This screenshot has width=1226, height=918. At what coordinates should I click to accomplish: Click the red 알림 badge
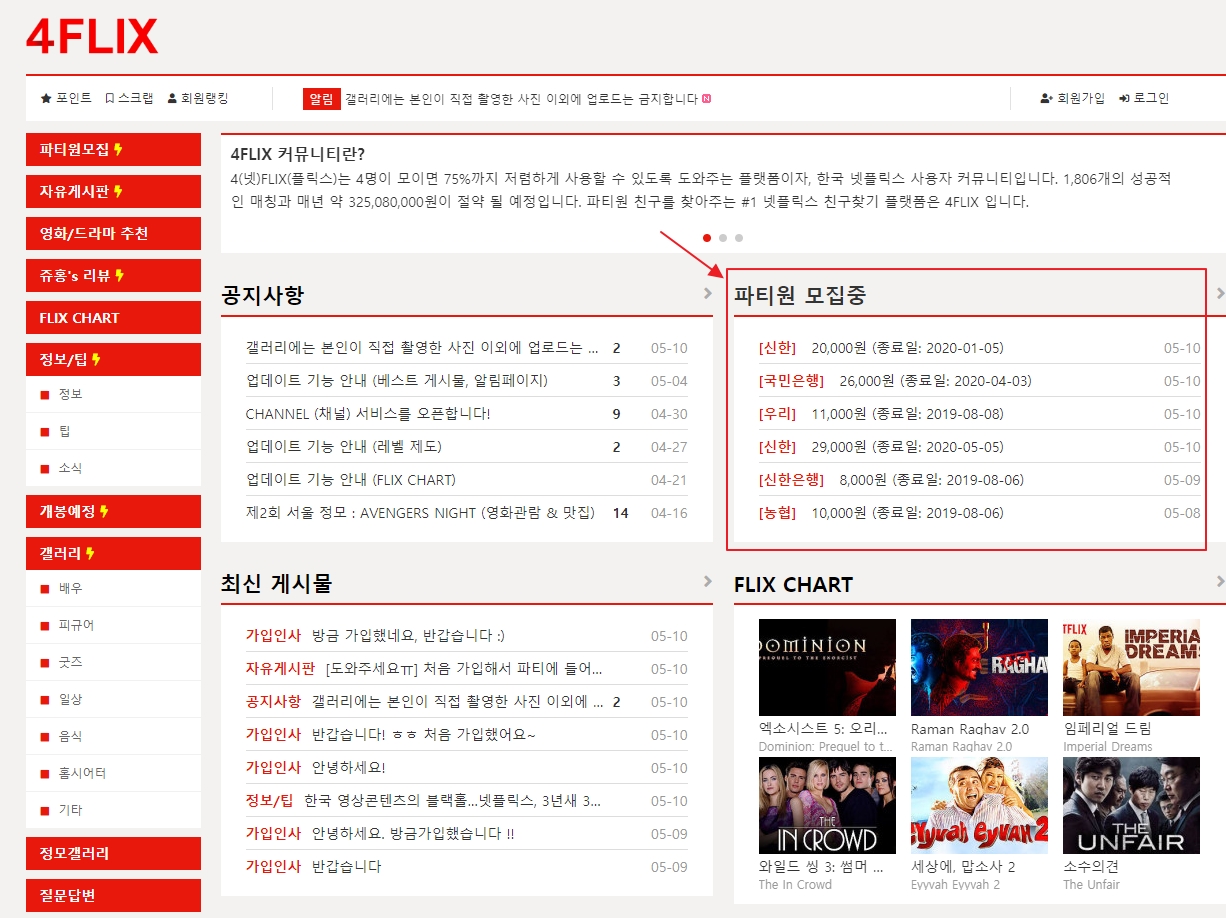[x=322, y=98]
